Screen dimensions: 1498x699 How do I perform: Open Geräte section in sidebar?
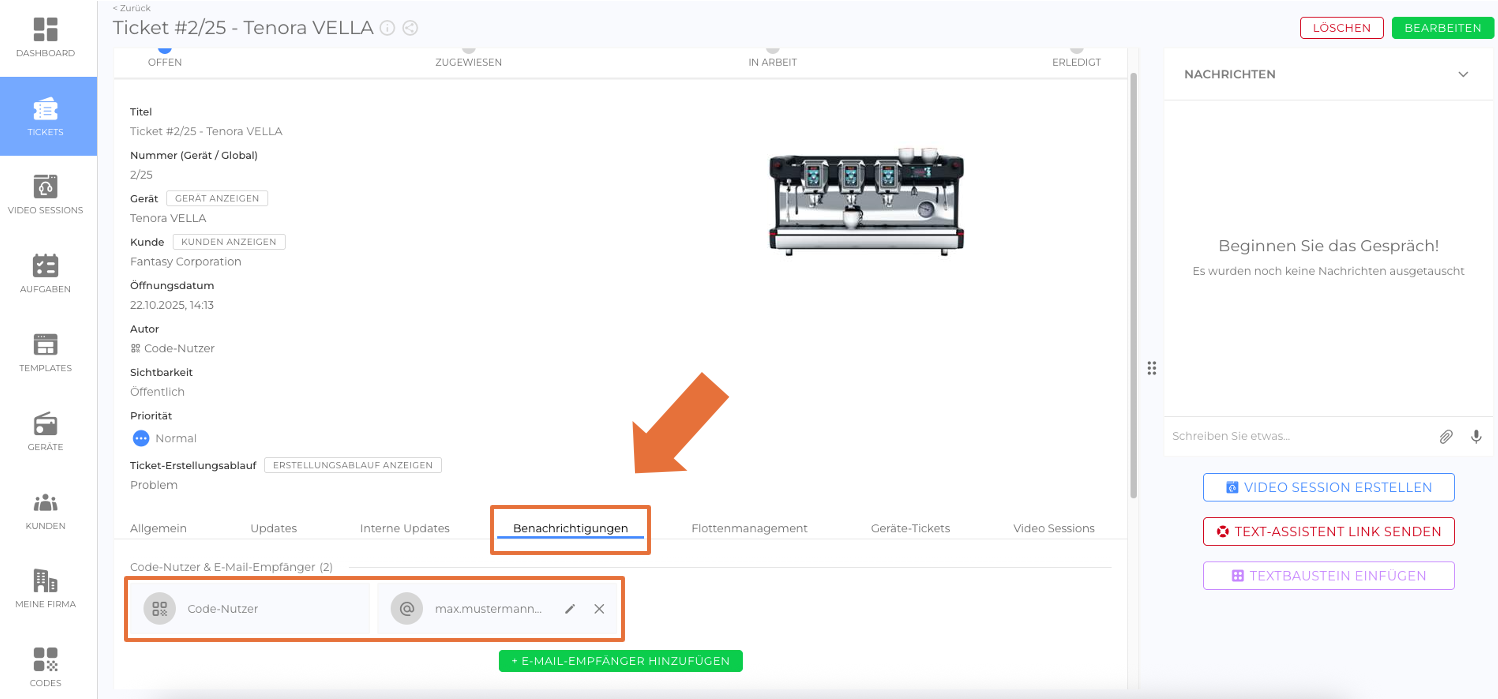pos(46,431)
